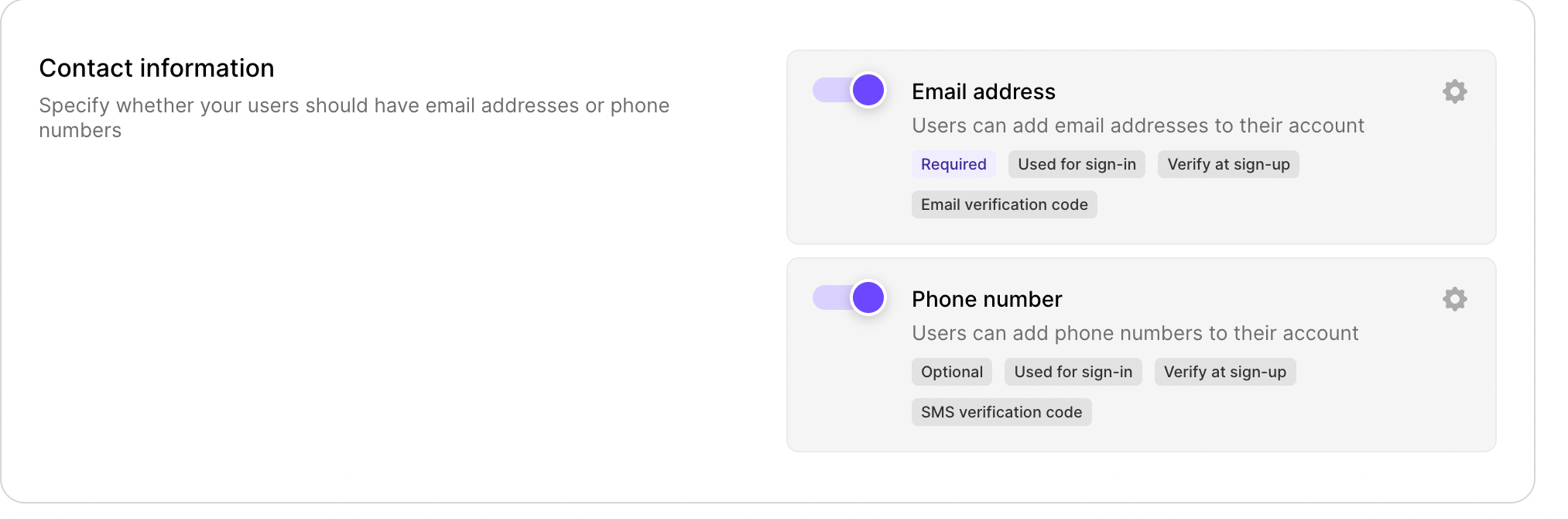
Task: Click the Contact information heading
Action: tap(156, 68)
